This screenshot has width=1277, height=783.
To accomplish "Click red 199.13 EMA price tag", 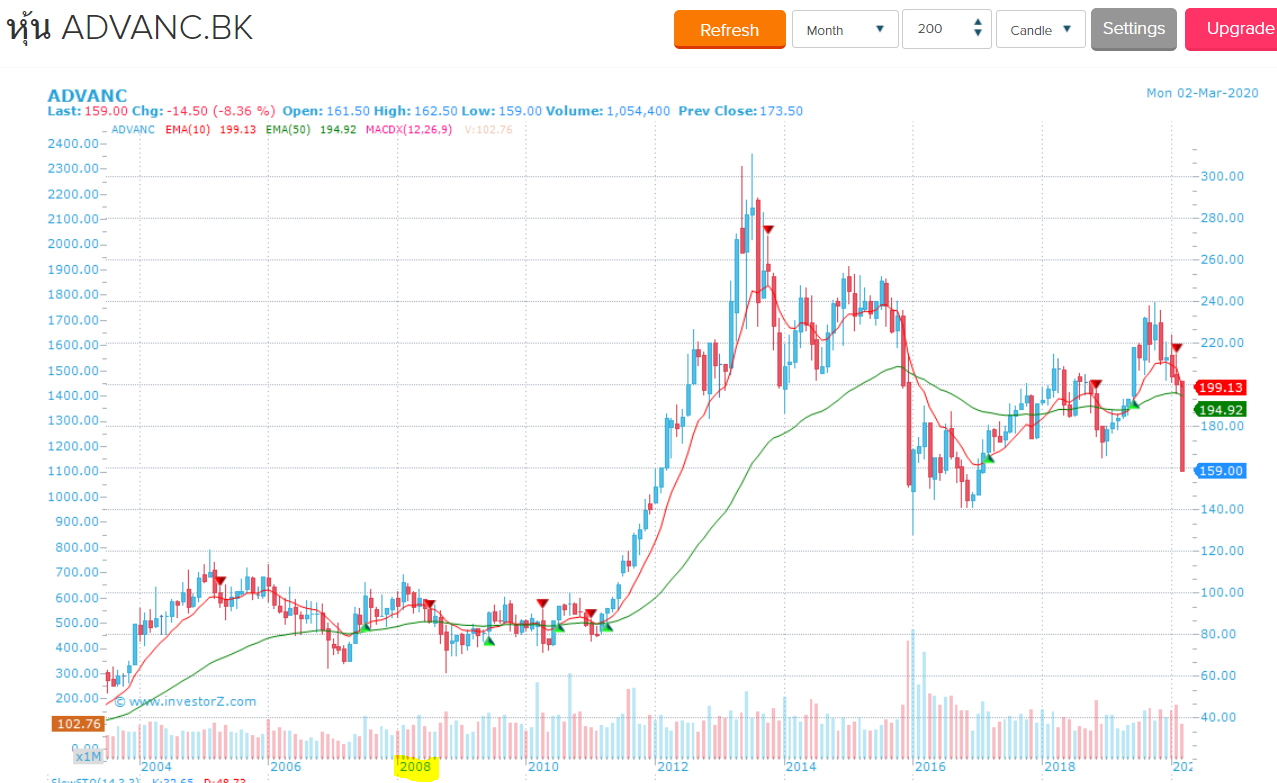I will point(1221,388).
